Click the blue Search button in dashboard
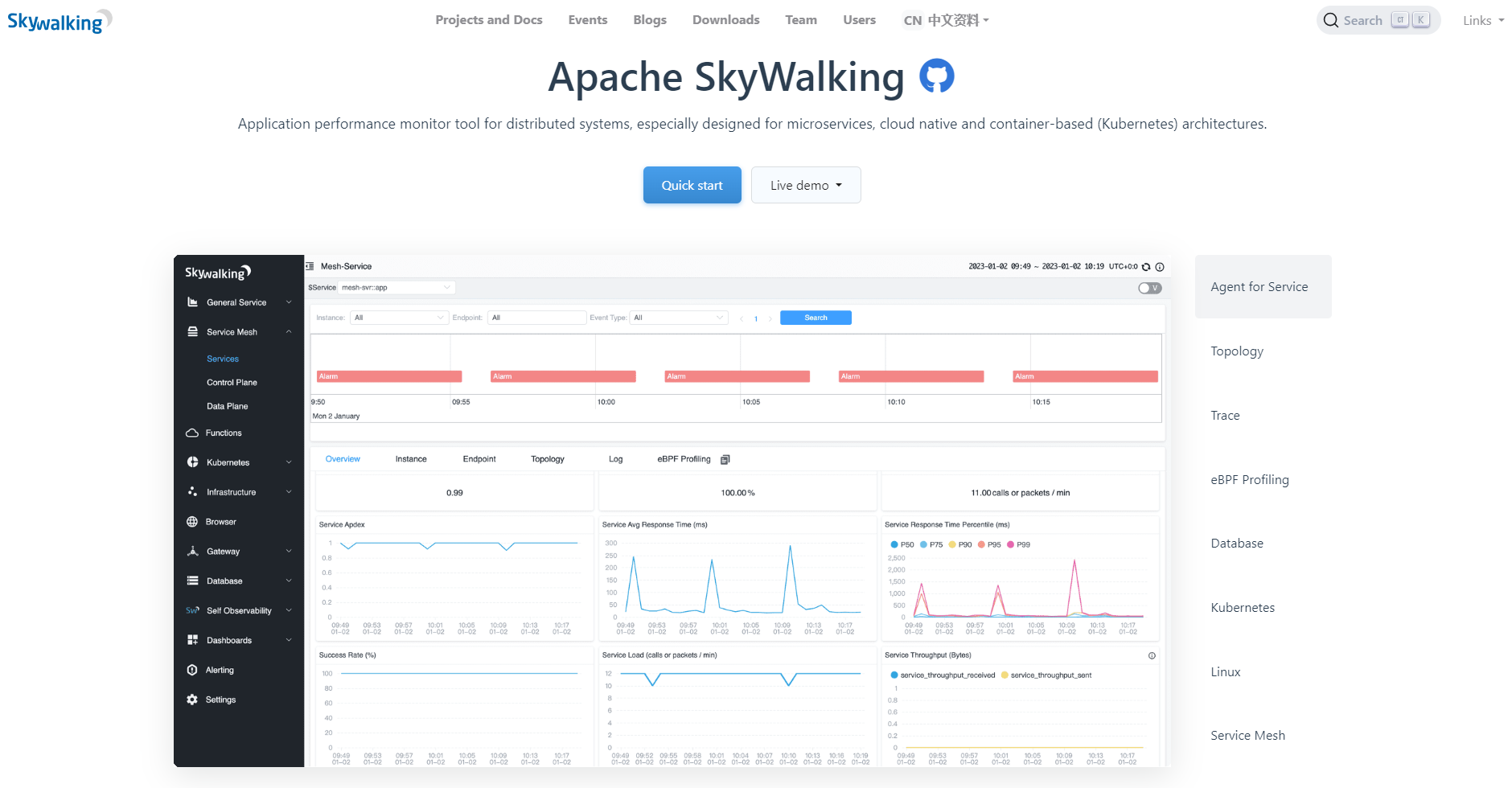1512x788 pixels. 816,318
